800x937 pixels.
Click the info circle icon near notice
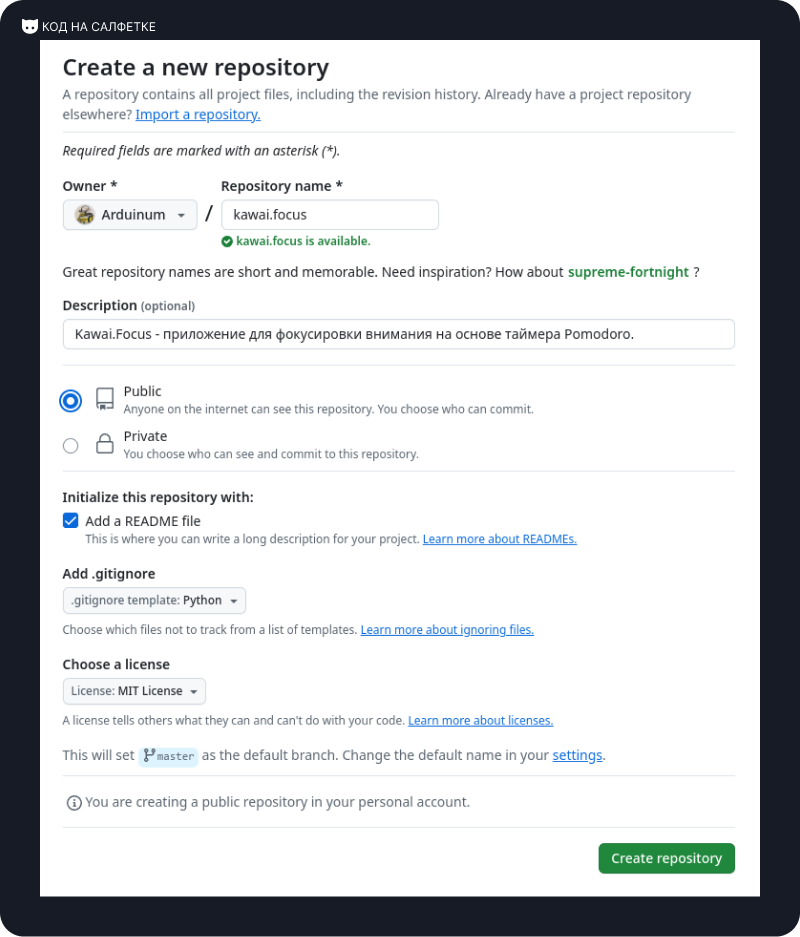coord(74,803)
